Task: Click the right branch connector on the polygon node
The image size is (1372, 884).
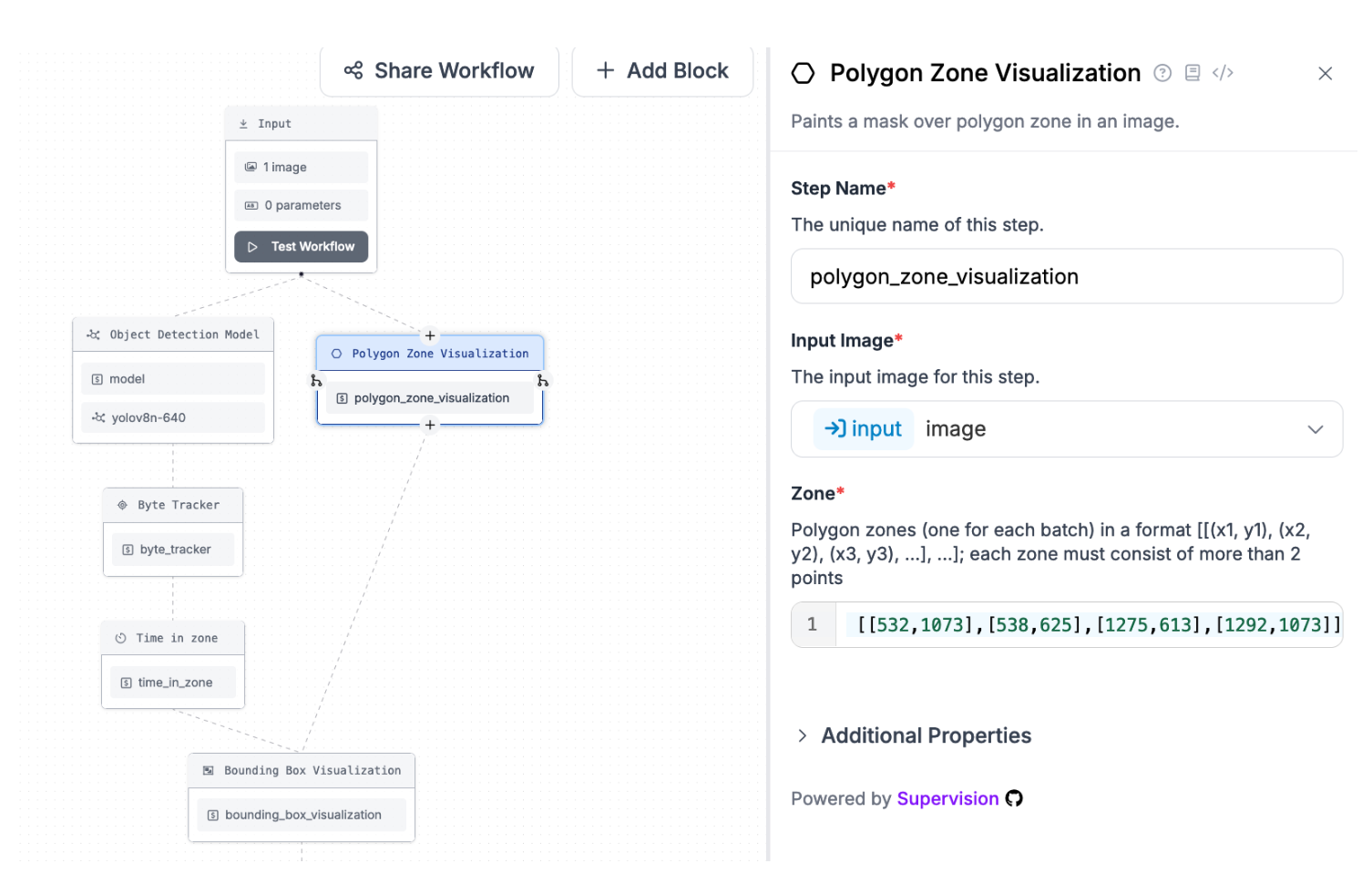Action: pos(543,380)
